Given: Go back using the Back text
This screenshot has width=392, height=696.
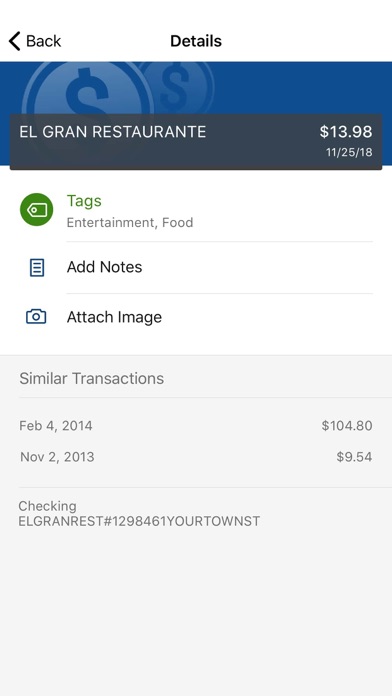Looking at the screenshot, I should pos(44,41).
